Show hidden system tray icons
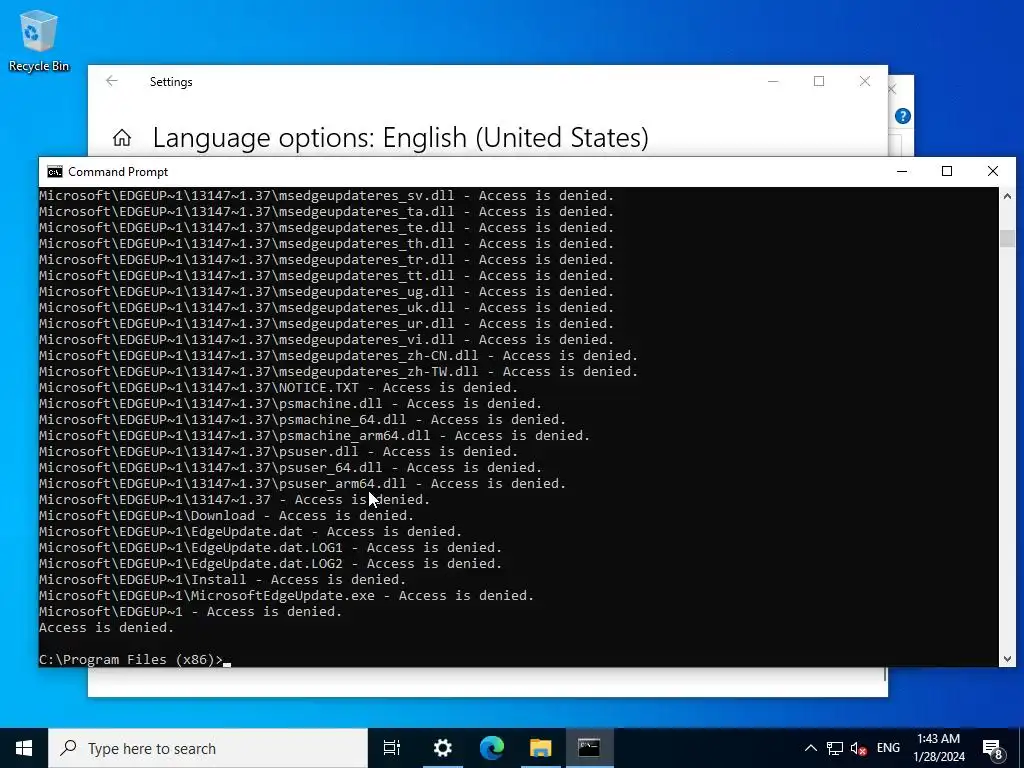1024x768 pixels. (x=810, y=748)
